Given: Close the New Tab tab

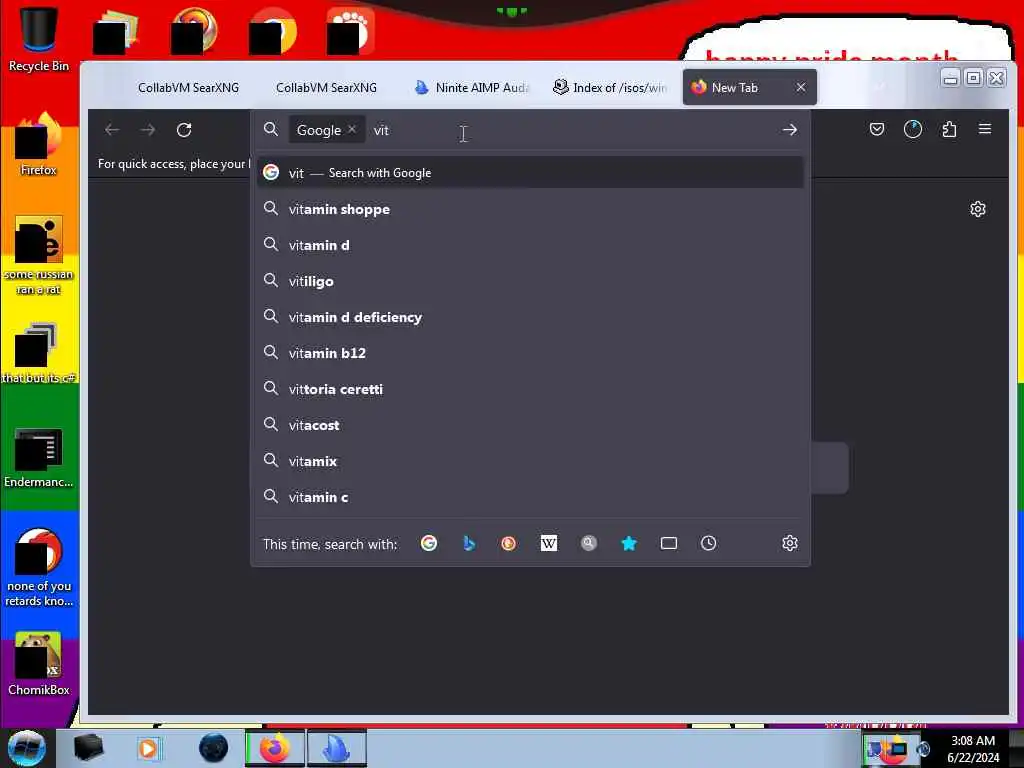Looking at the screenshot, I should [801, 87].
